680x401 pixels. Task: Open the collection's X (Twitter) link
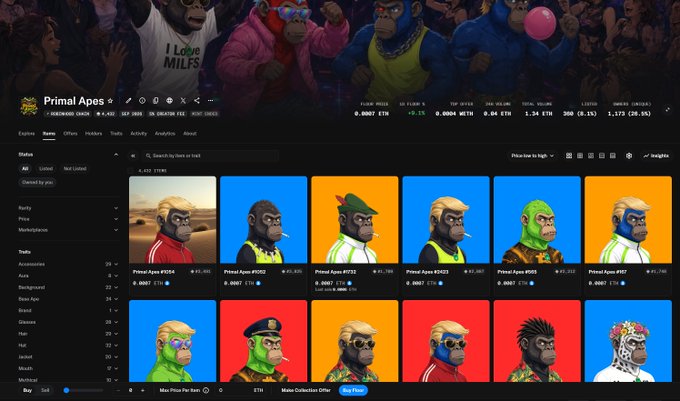coord(183,101)
